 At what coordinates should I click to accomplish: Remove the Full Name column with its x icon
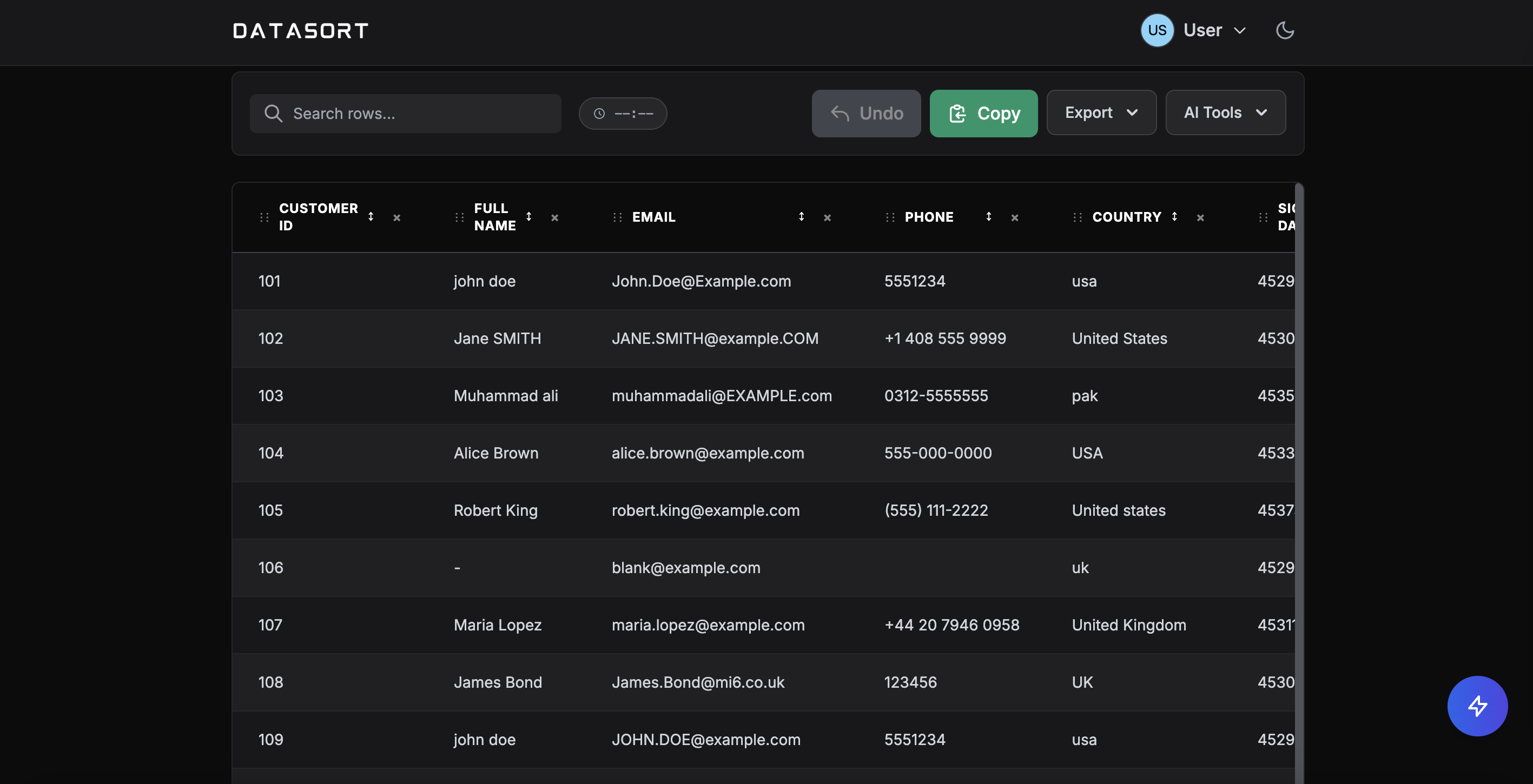[554, 218]
